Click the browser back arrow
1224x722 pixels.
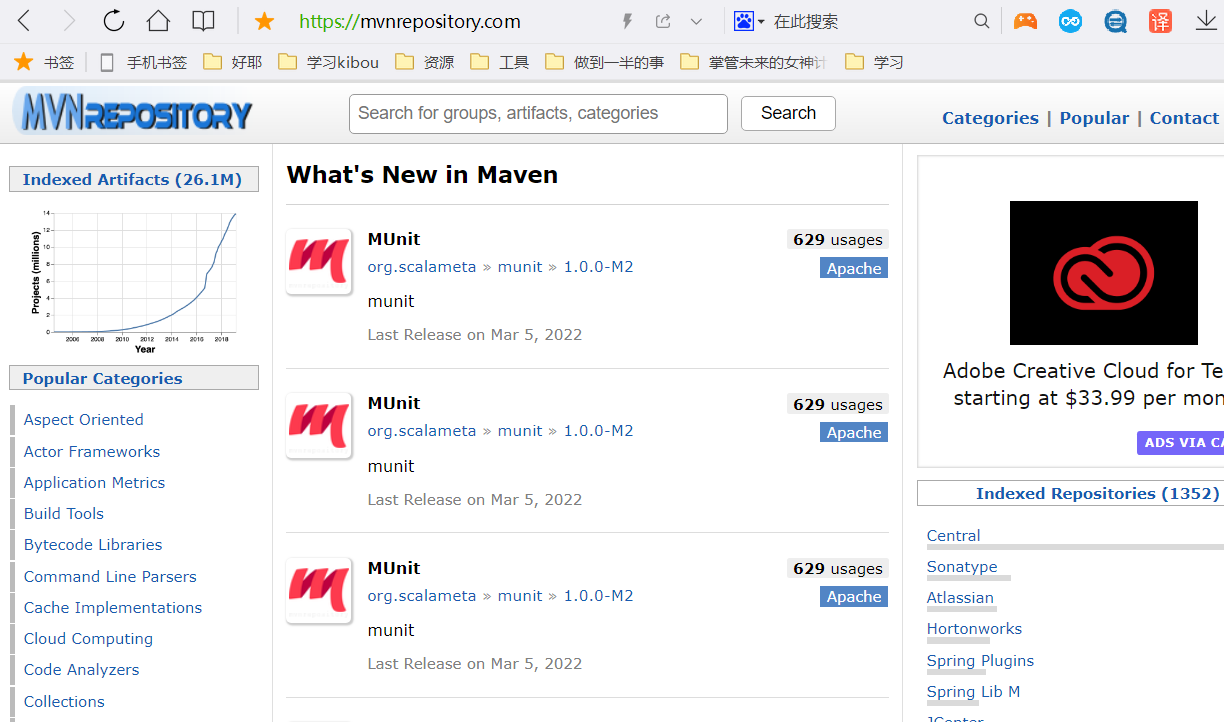click(24, 21)
